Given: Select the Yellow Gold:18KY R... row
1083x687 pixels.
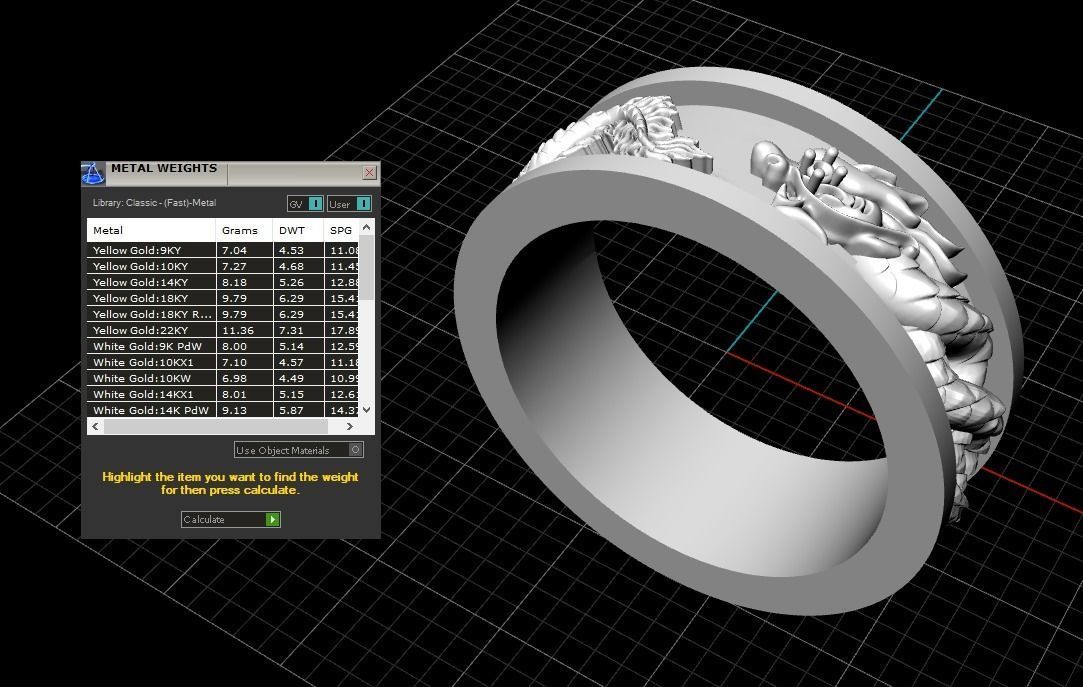Looking at the screenshot, I should (x=222, y=313).
